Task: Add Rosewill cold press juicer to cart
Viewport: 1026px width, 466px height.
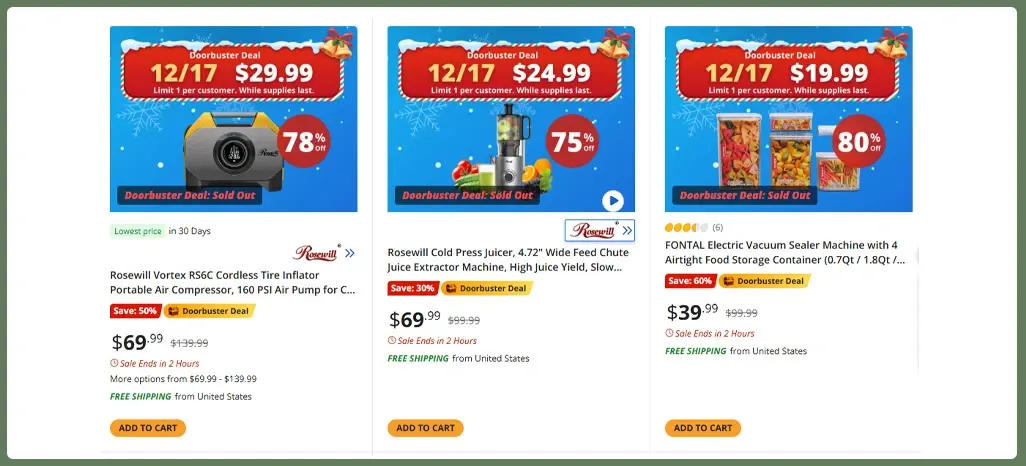Action: click(x=425, y=428)
